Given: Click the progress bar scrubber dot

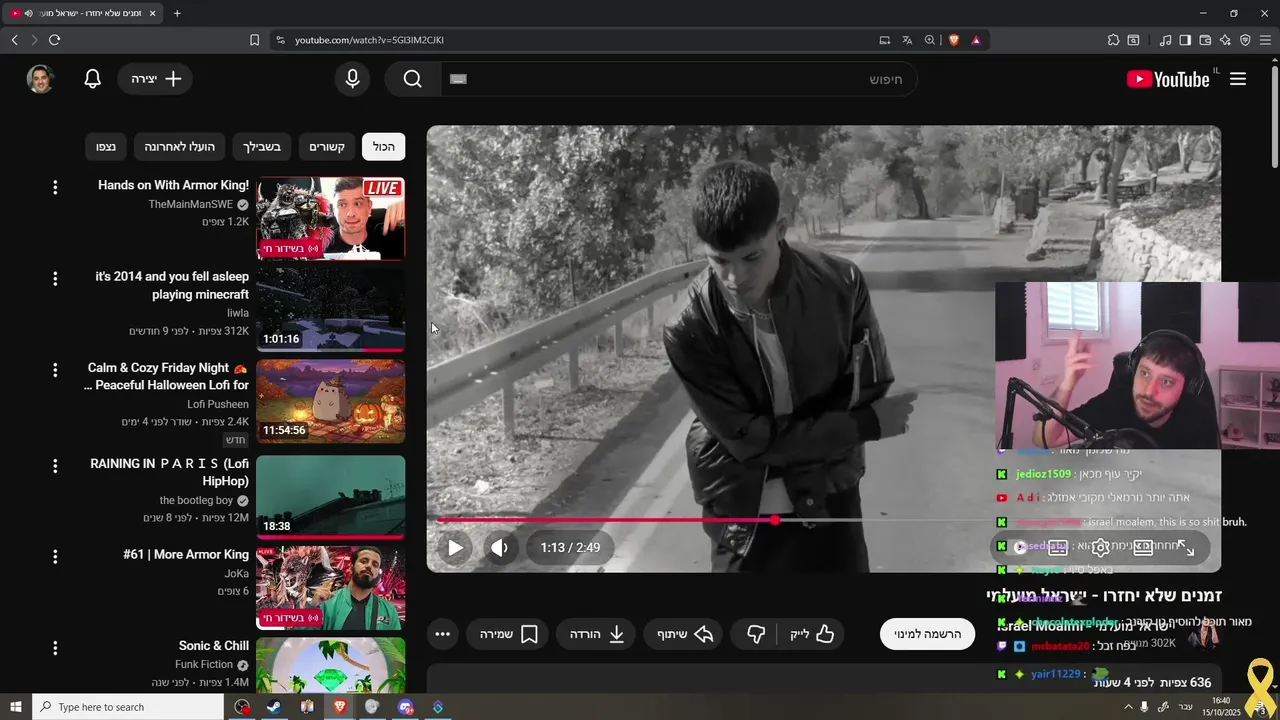Looking at the screenshot, I should 775,520.
